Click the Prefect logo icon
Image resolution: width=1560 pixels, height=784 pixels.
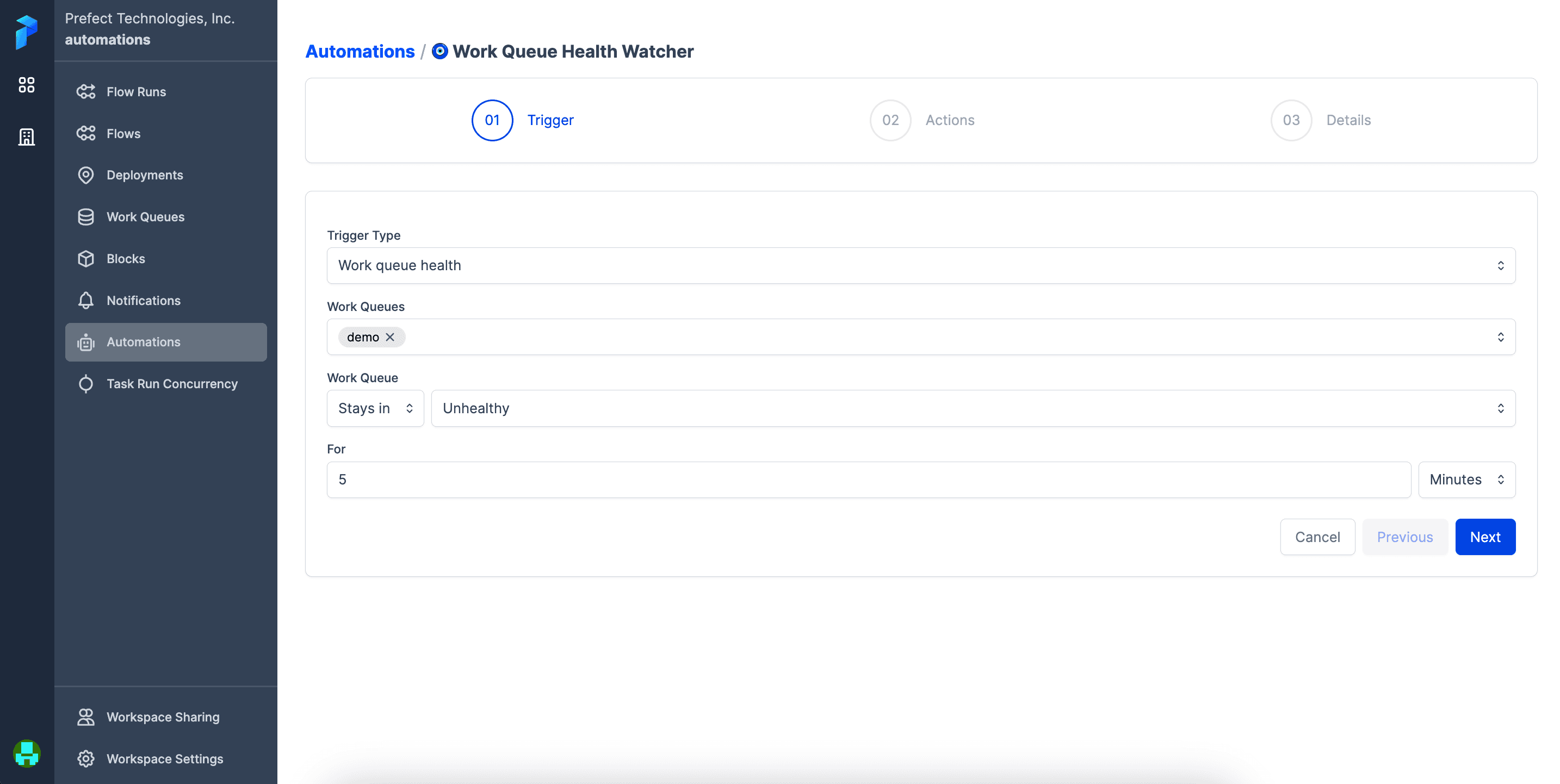(27, 32)
